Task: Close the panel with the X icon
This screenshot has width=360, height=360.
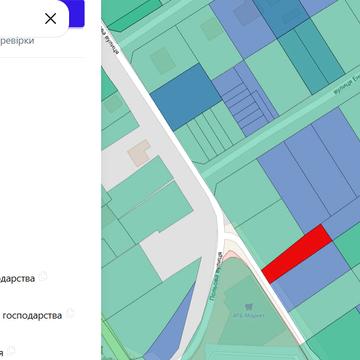Action: coord(51,19)
